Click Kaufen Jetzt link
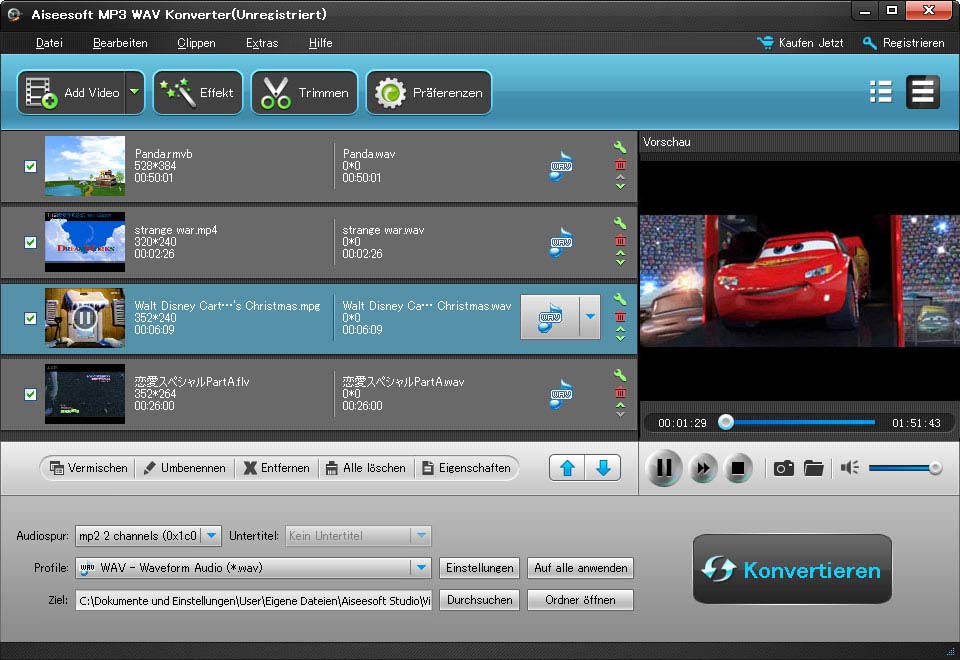960x660 pixels. click(x=800, y=43)
